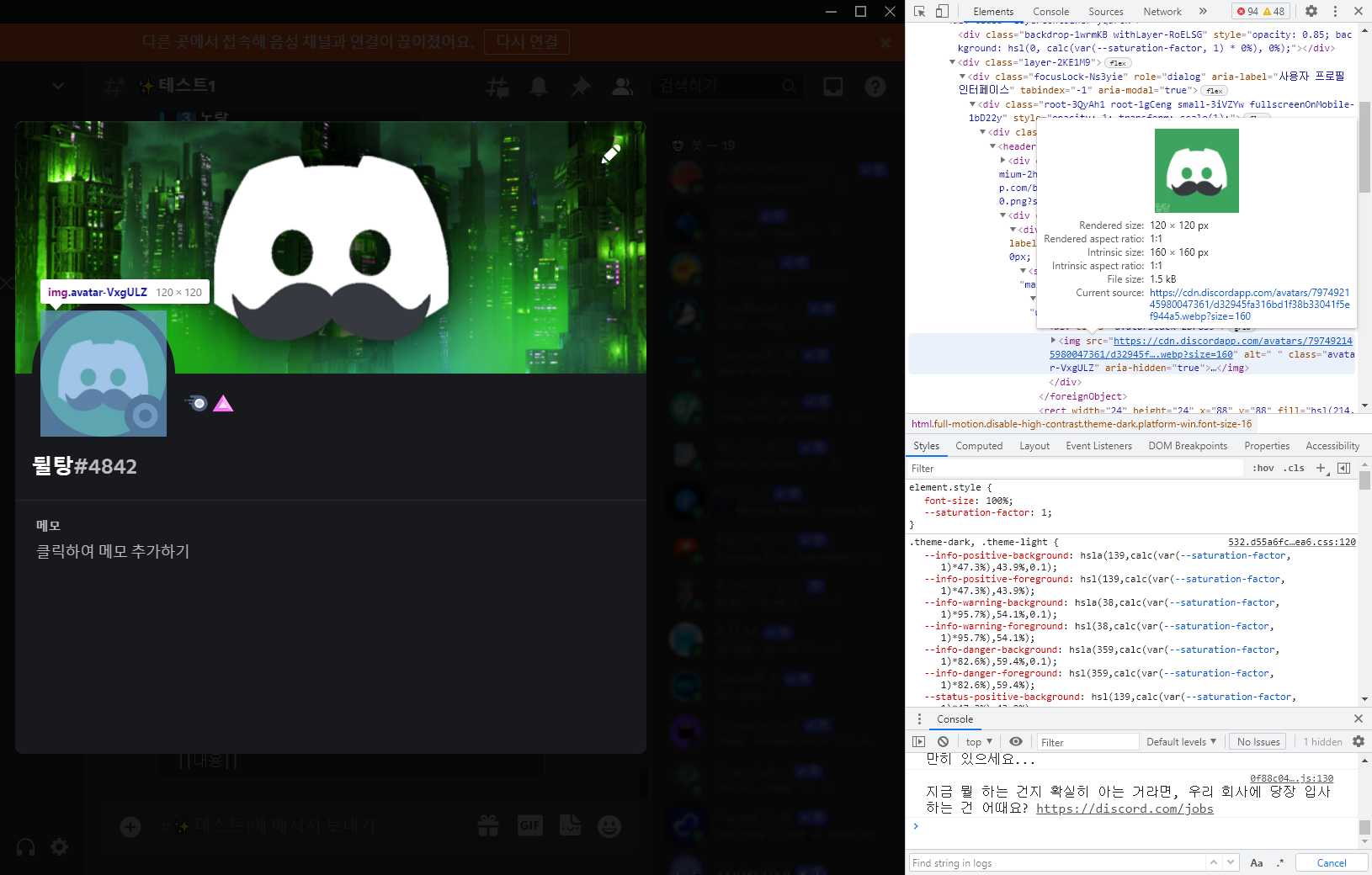The width and height of the screenshot is (1372, 875).
Task: Open discord.com/jobs link in console
Action: 1125,809
